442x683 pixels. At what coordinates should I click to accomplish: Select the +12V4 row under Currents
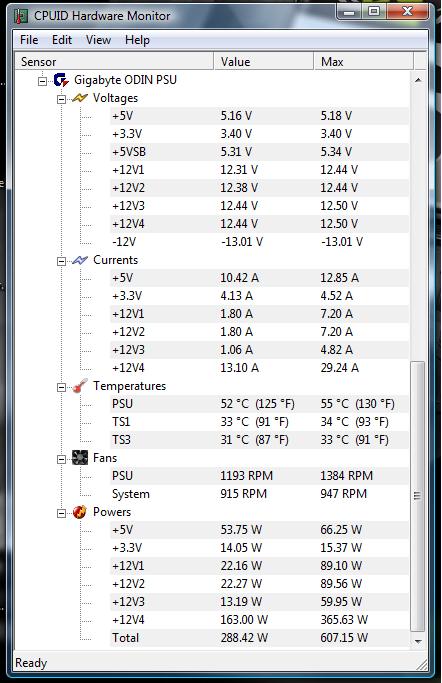point(259,368)
